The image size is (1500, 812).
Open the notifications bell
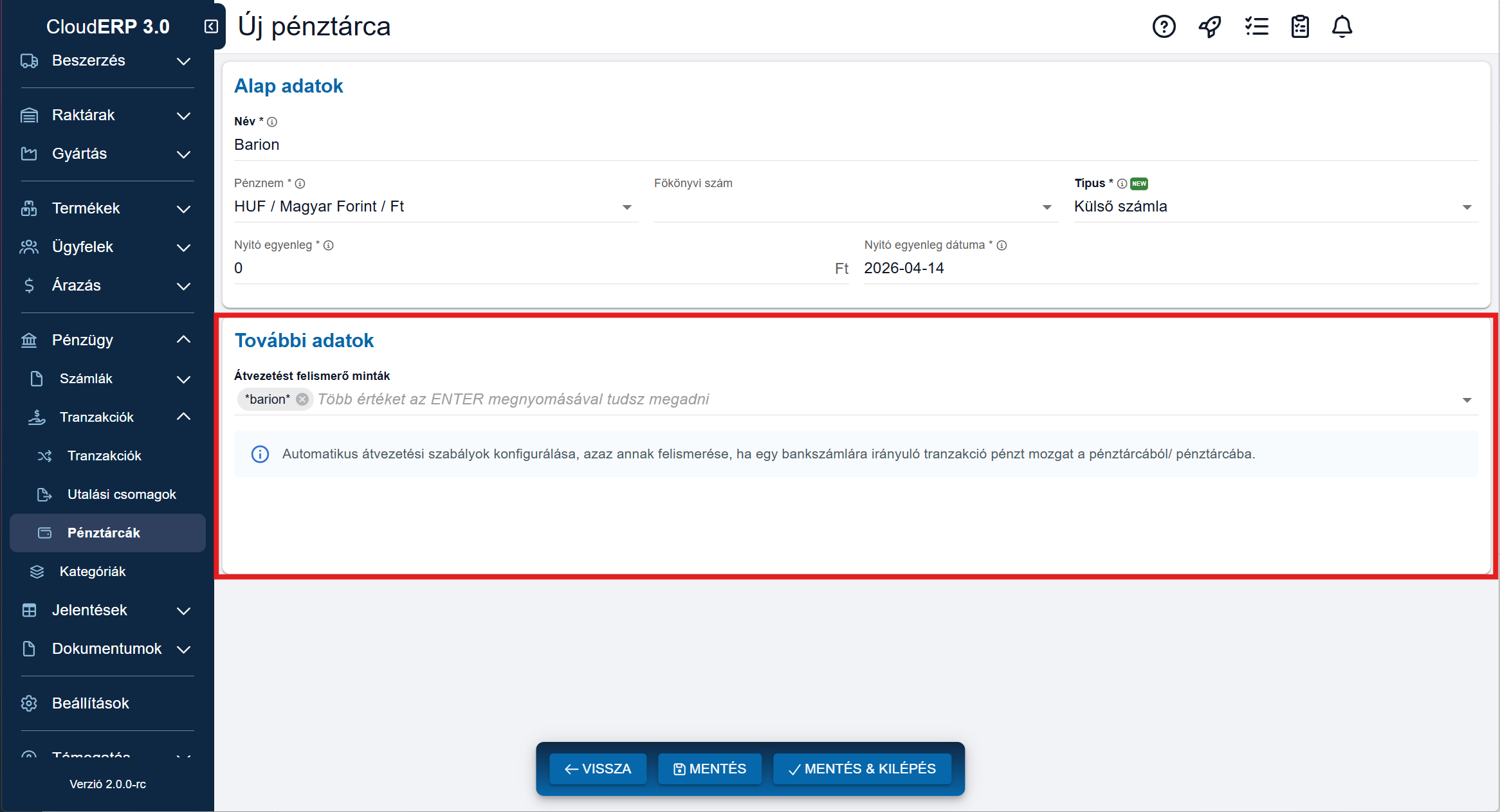[x=1342, y=27]
